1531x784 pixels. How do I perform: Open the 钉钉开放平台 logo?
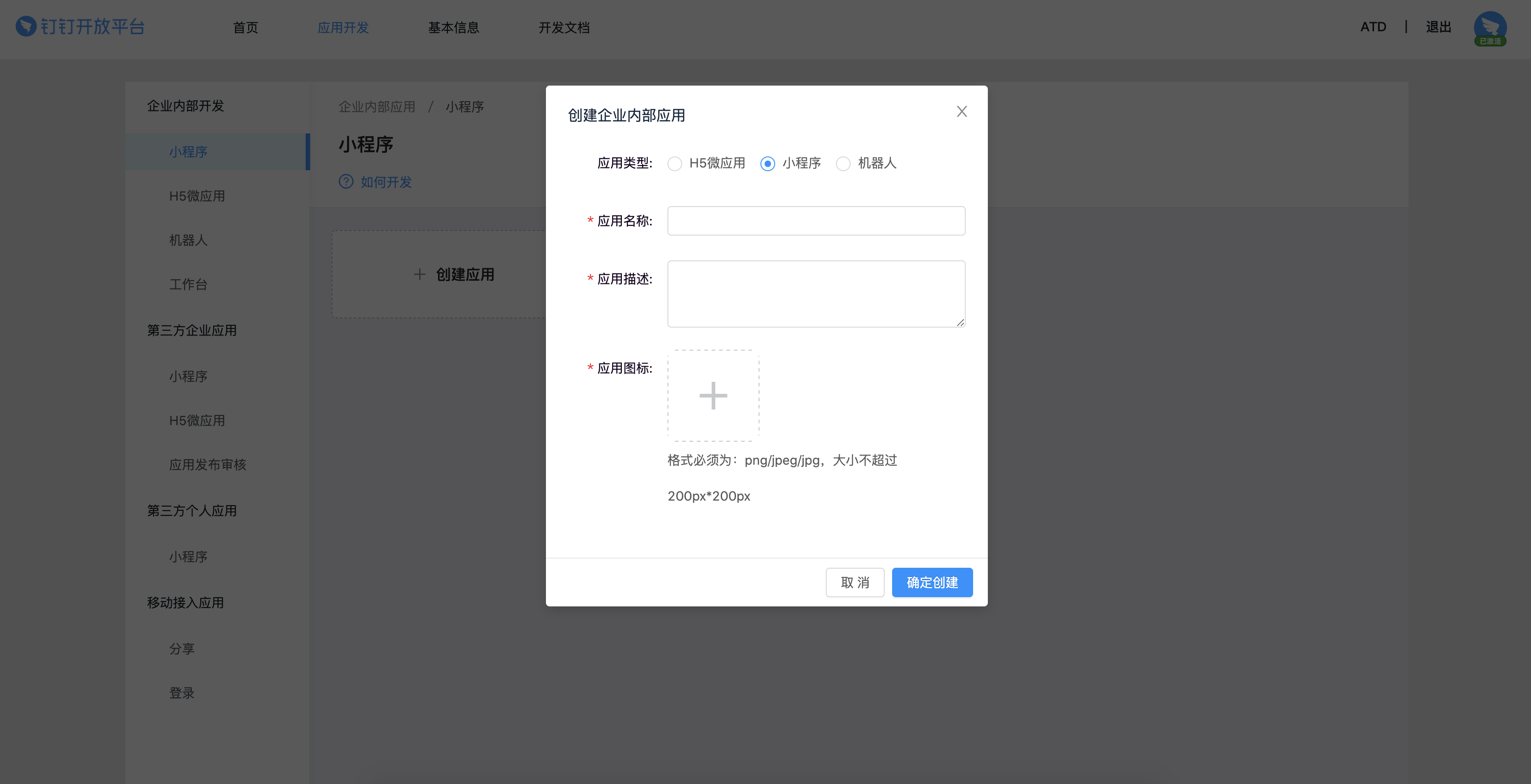(80, 27)
